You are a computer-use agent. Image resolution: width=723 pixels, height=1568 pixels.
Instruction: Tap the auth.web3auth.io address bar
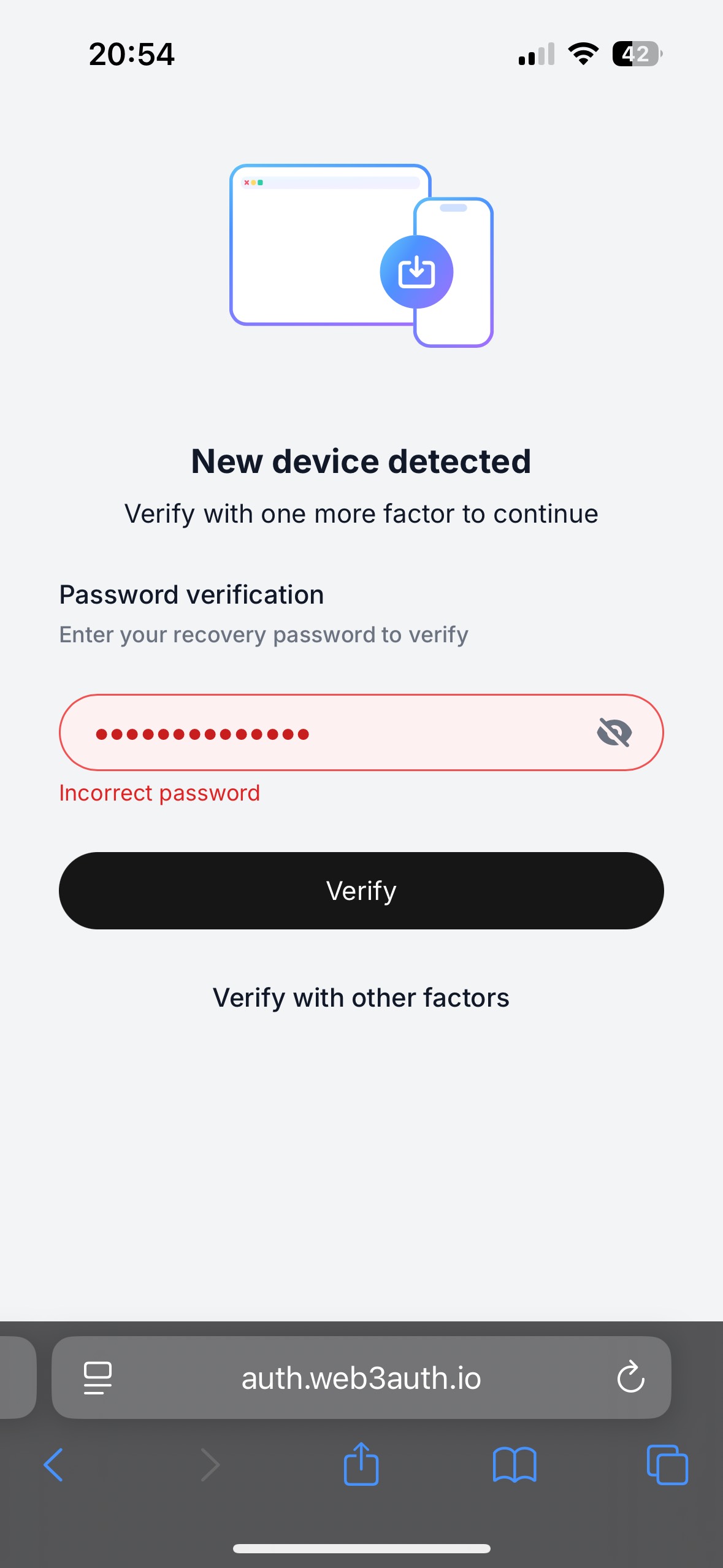click(361, 1378)
